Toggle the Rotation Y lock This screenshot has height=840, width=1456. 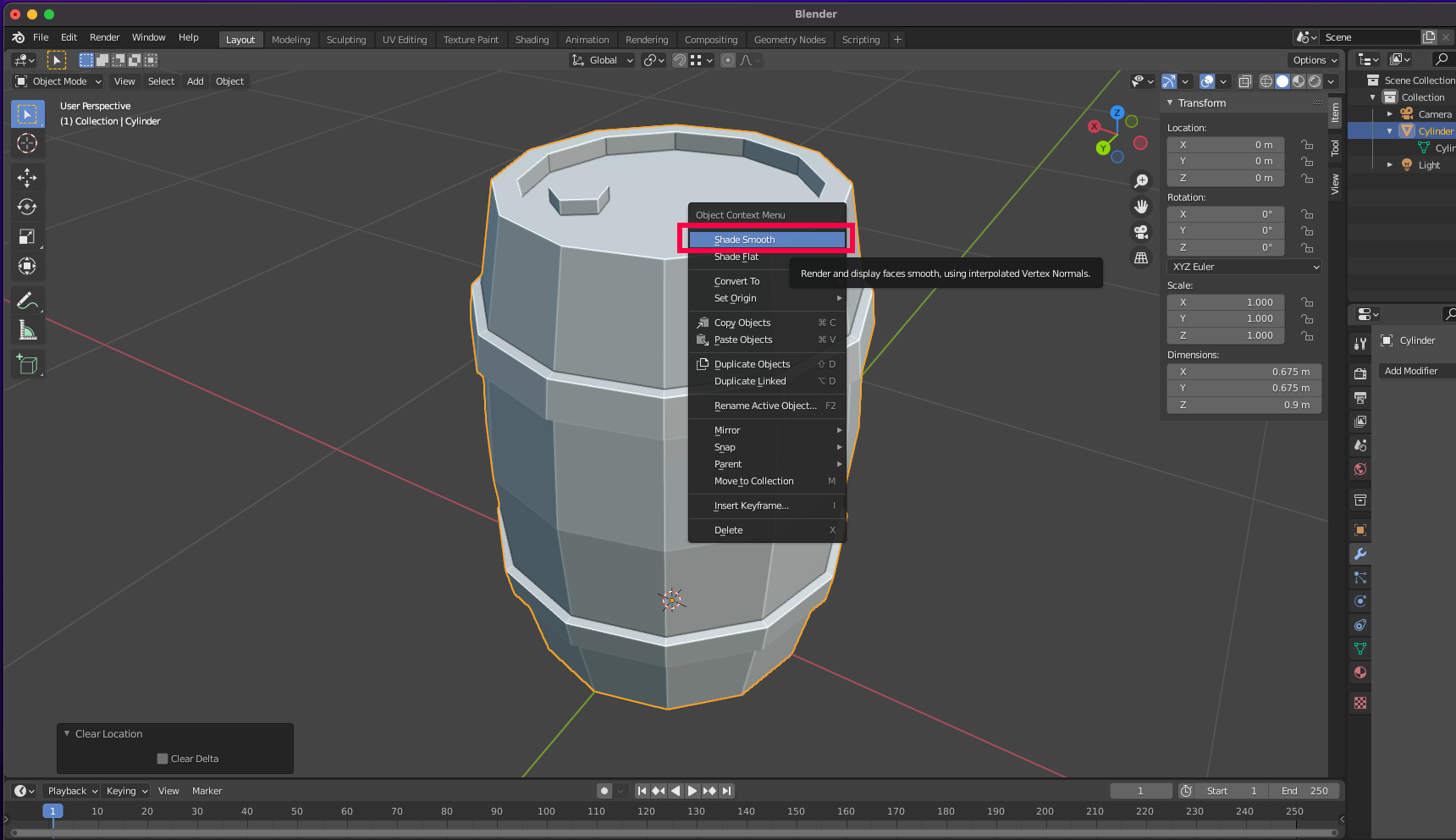click(x=1307, y=231)
